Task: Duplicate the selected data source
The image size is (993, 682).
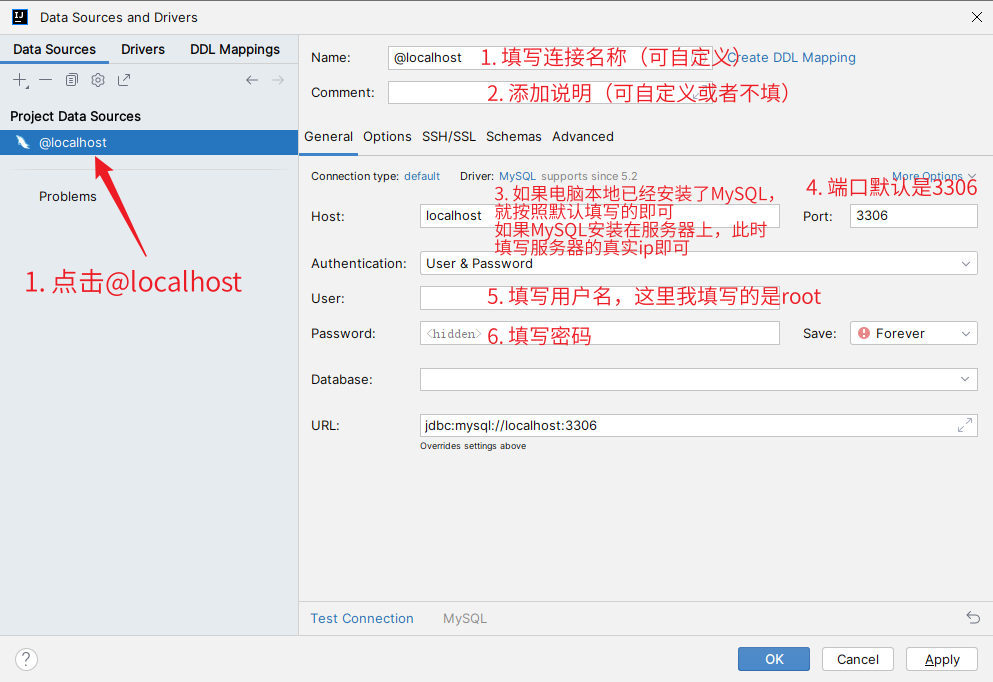Action: click(x=72, y=80)
